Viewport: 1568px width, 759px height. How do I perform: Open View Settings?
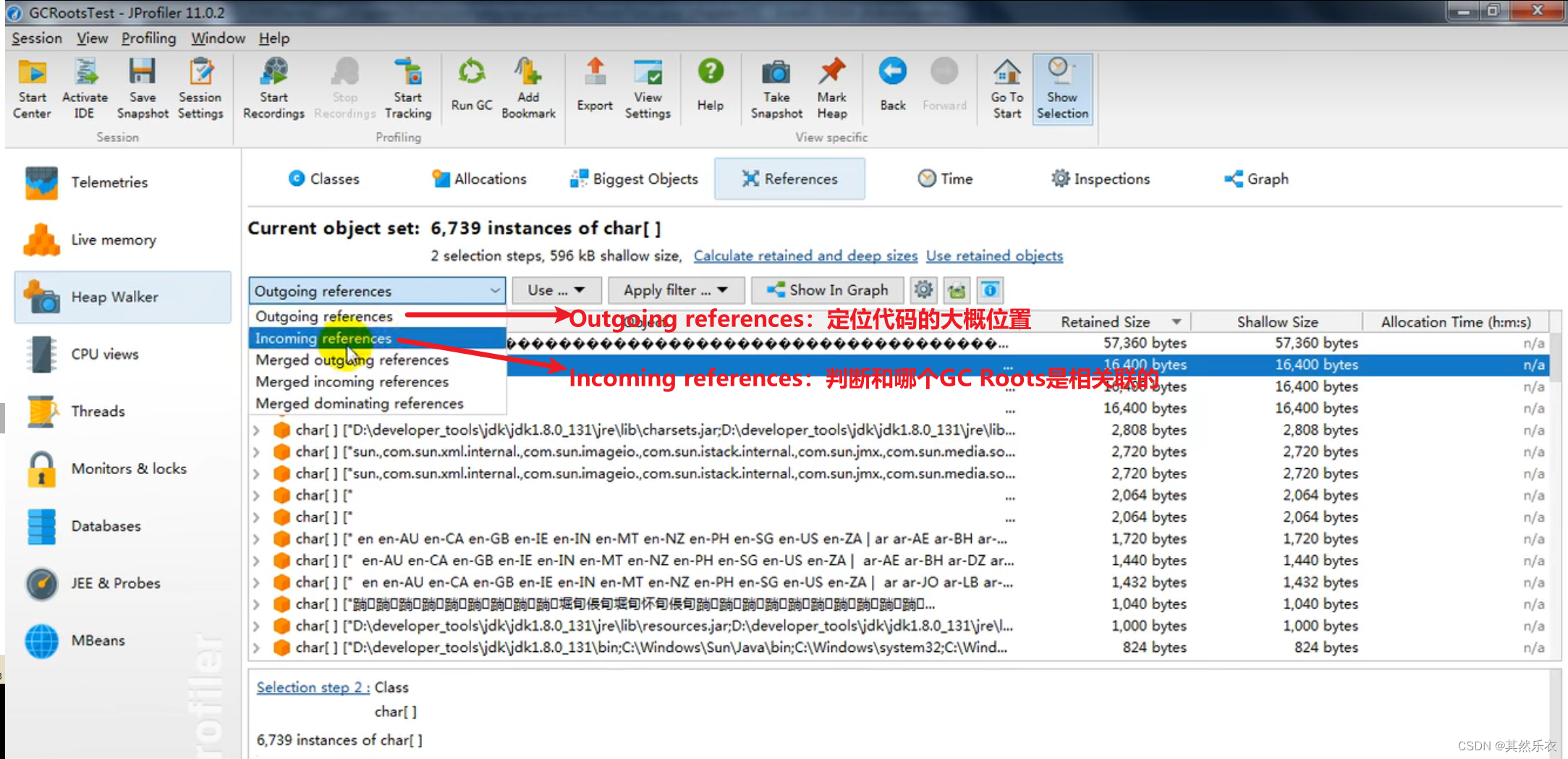coord(648,87)
